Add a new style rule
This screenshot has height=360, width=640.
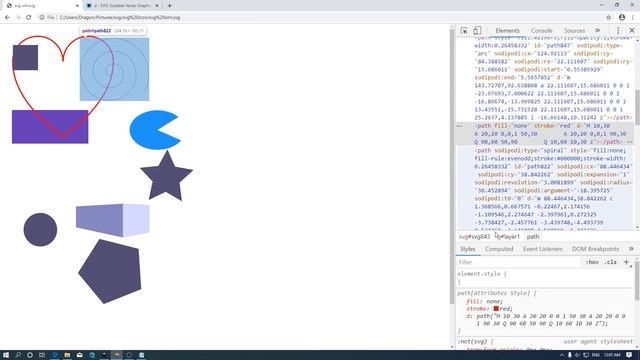627,262
